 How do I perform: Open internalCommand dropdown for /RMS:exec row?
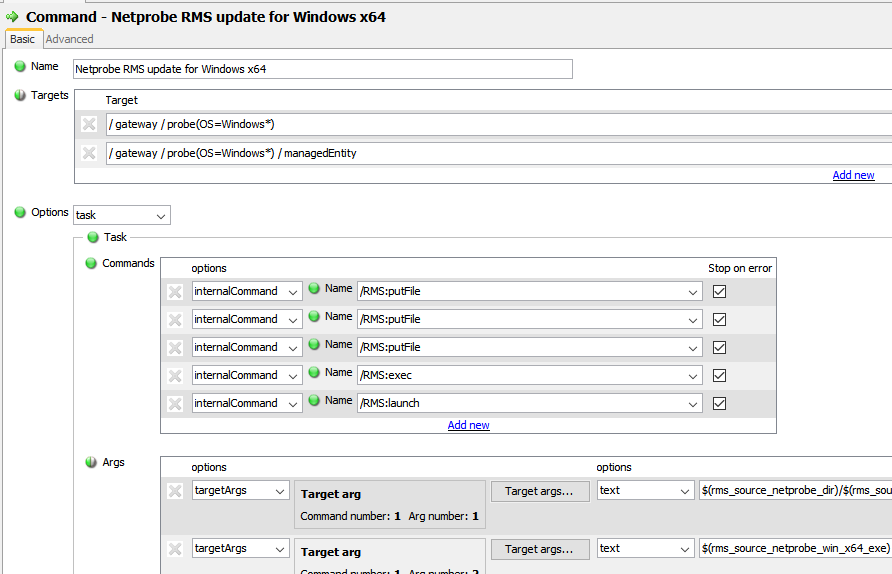(247, 375)
